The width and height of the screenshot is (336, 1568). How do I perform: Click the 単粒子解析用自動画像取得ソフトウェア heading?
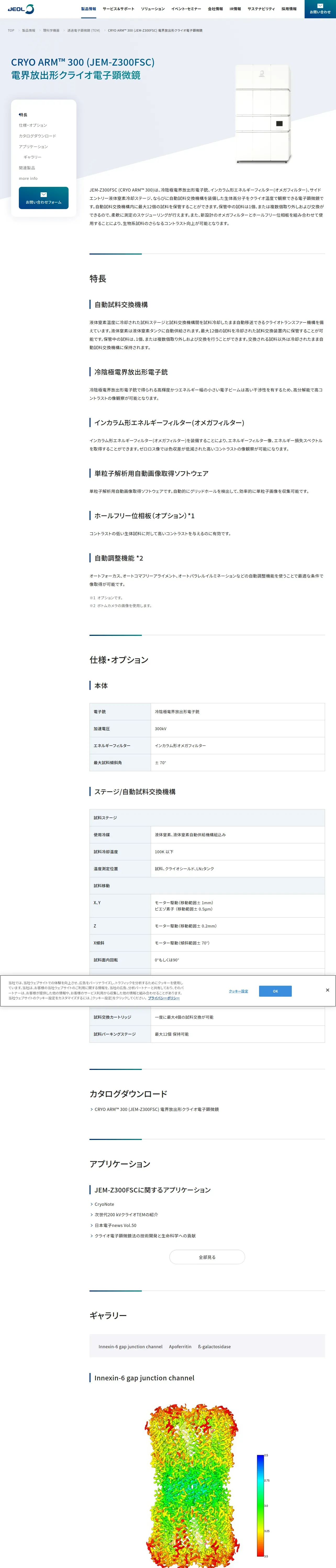coord(151,473)
